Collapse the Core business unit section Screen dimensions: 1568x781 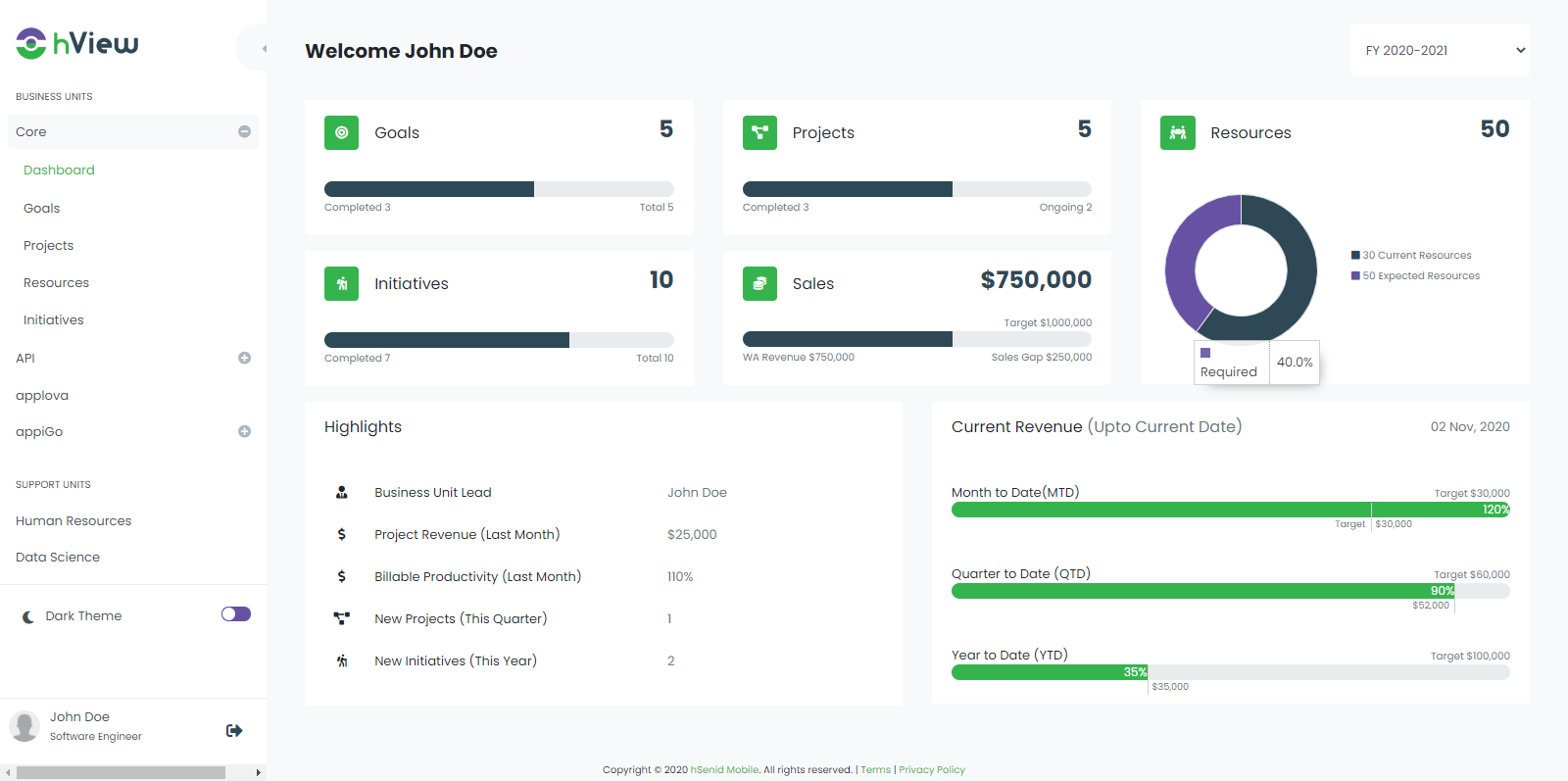244,131
